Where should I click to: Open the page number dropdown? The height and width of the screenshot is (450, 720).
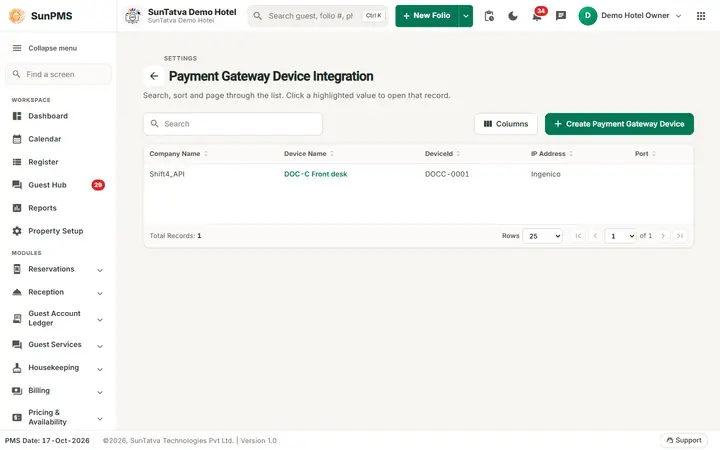point(620,236)
